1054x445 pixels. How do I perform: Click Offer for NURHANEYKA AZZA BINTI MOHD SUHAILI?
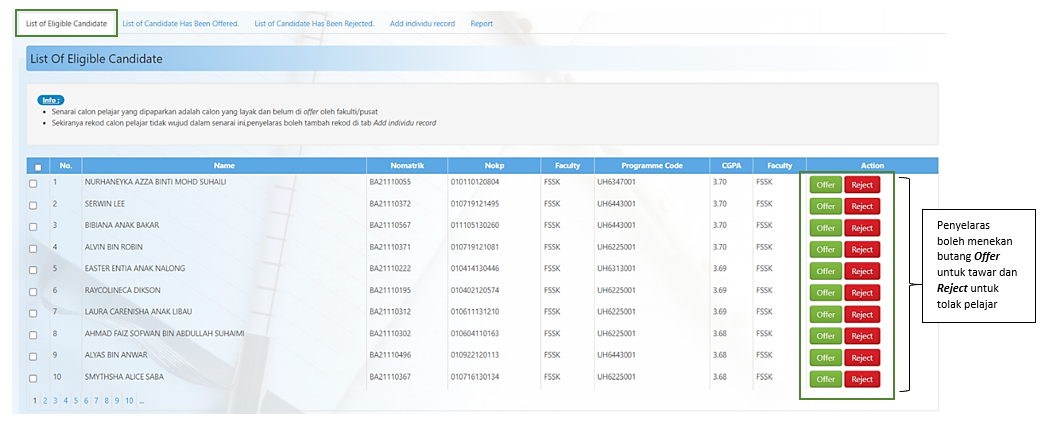point(825,185)
